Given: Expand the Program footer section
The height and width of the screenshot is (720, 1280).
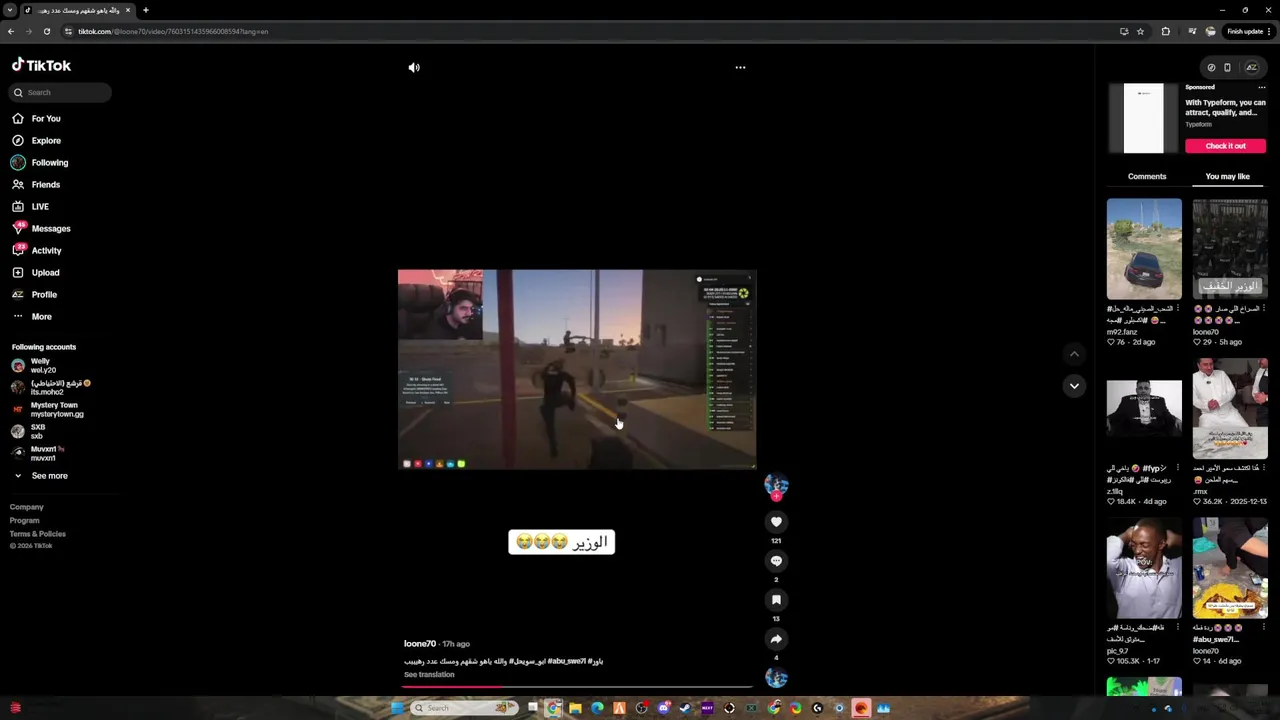Looking at the screenshot, I should point(25,520).
